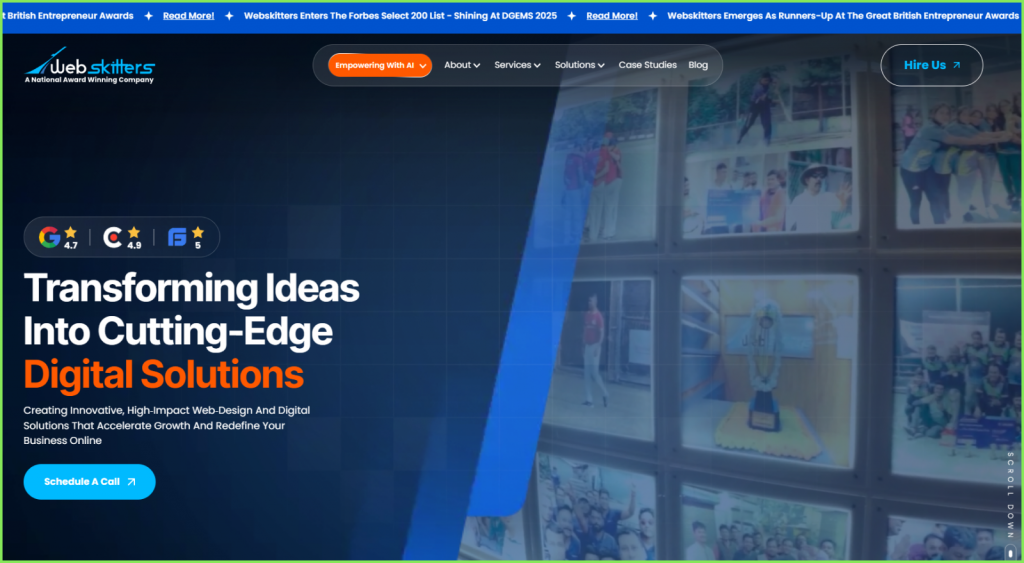Click Read More after the Entrepreneur Awards news
Viewport: 1024px width, 563px height.
point(189,16)
